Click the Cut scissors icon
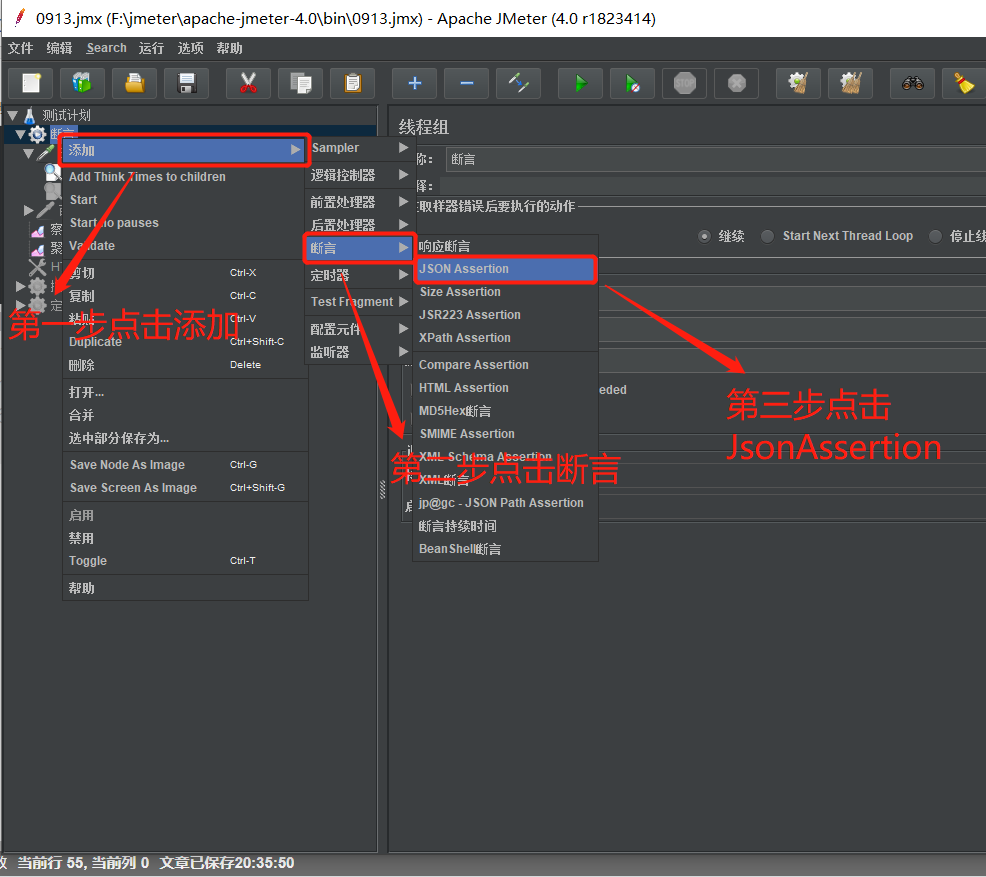The height and width of the screenshot is (877, 986). pyautogui.click(x=248, y=83)
